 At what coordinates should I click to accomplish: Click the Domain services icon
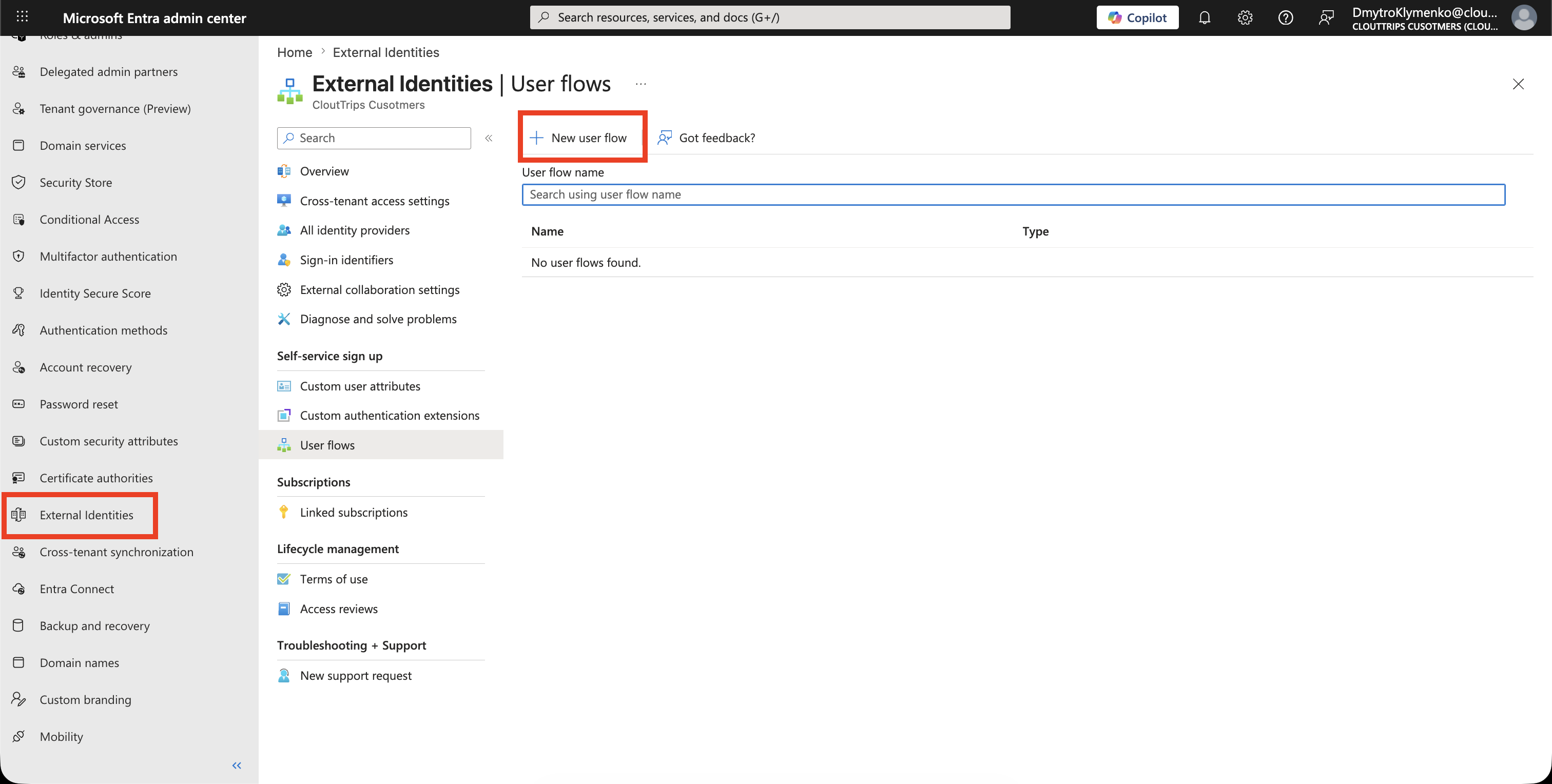click(x=18, y=145)
